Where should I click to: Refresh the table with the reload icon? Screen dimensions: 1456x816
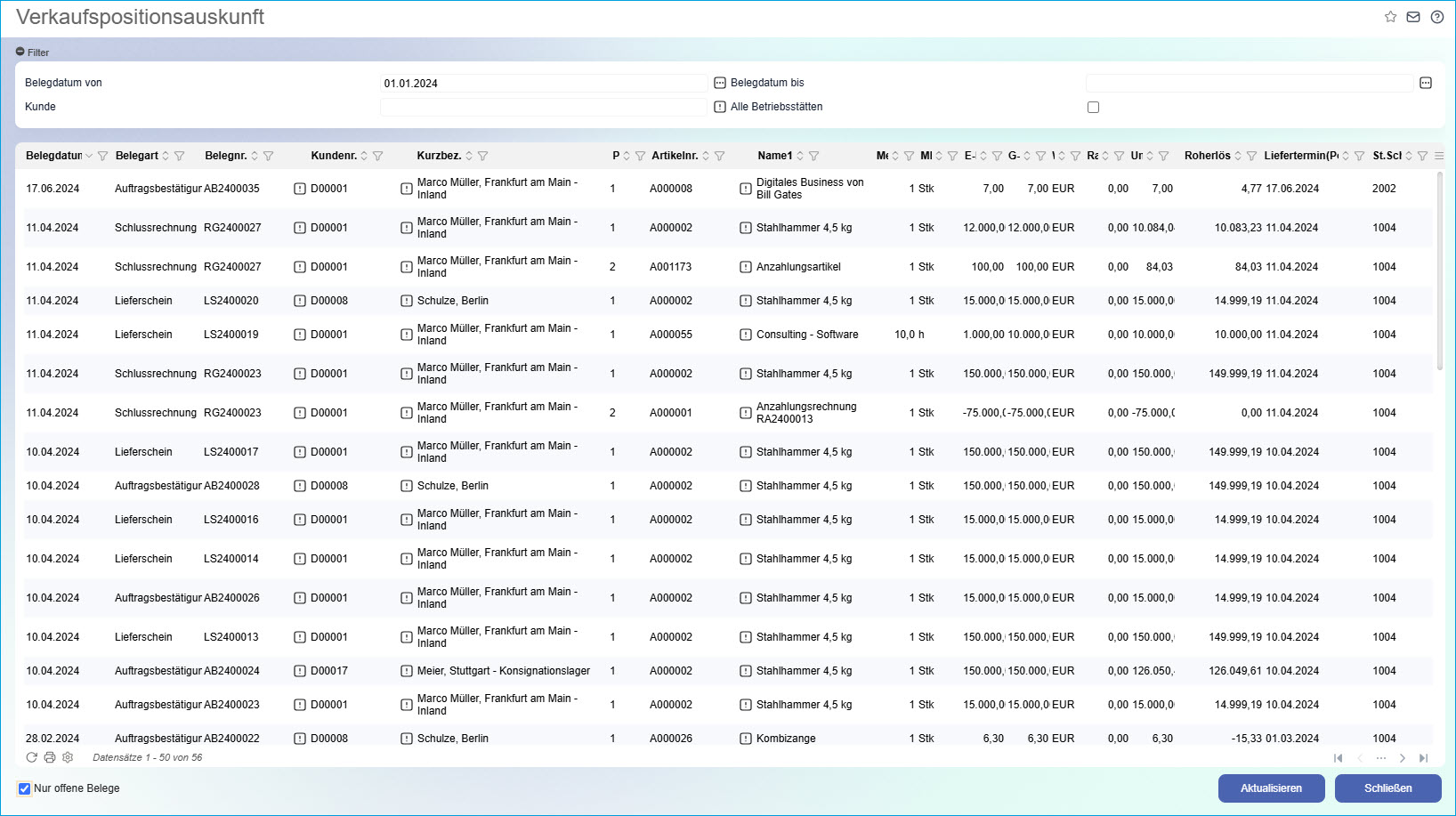31,757
